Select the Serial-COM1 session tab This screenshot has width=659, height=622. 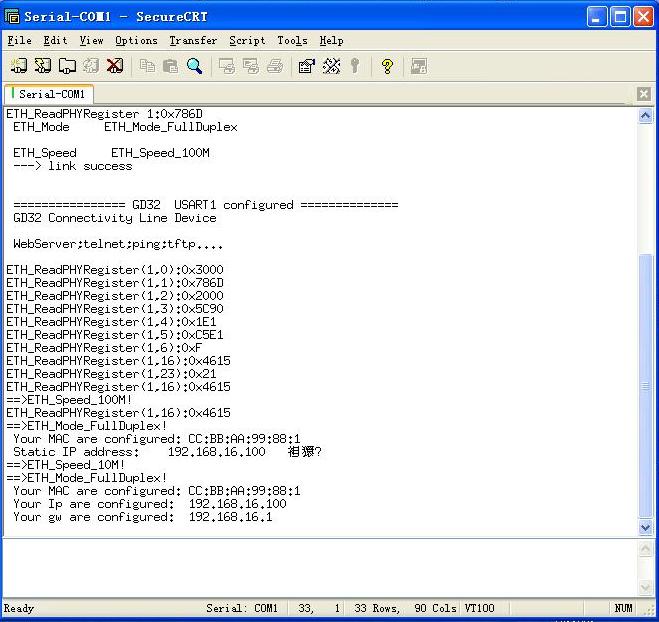click(48, 94)
